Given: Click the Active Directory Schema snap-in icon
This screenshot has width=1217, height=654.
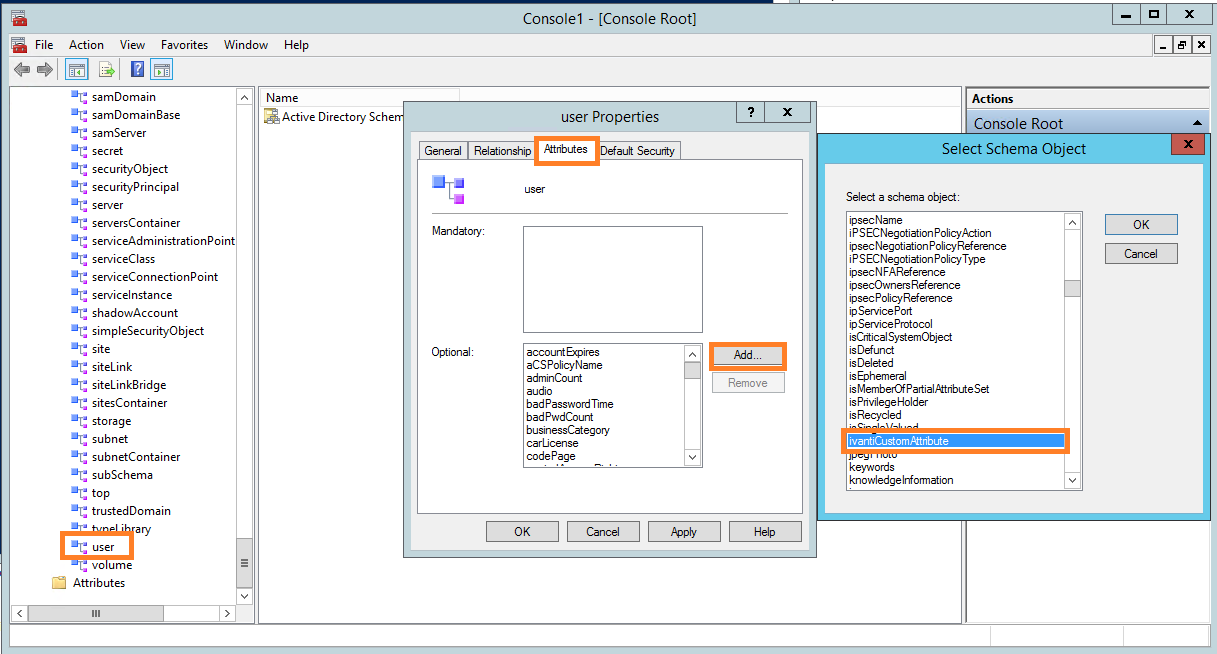Looking at the screenshot, I should click(271, 117).
